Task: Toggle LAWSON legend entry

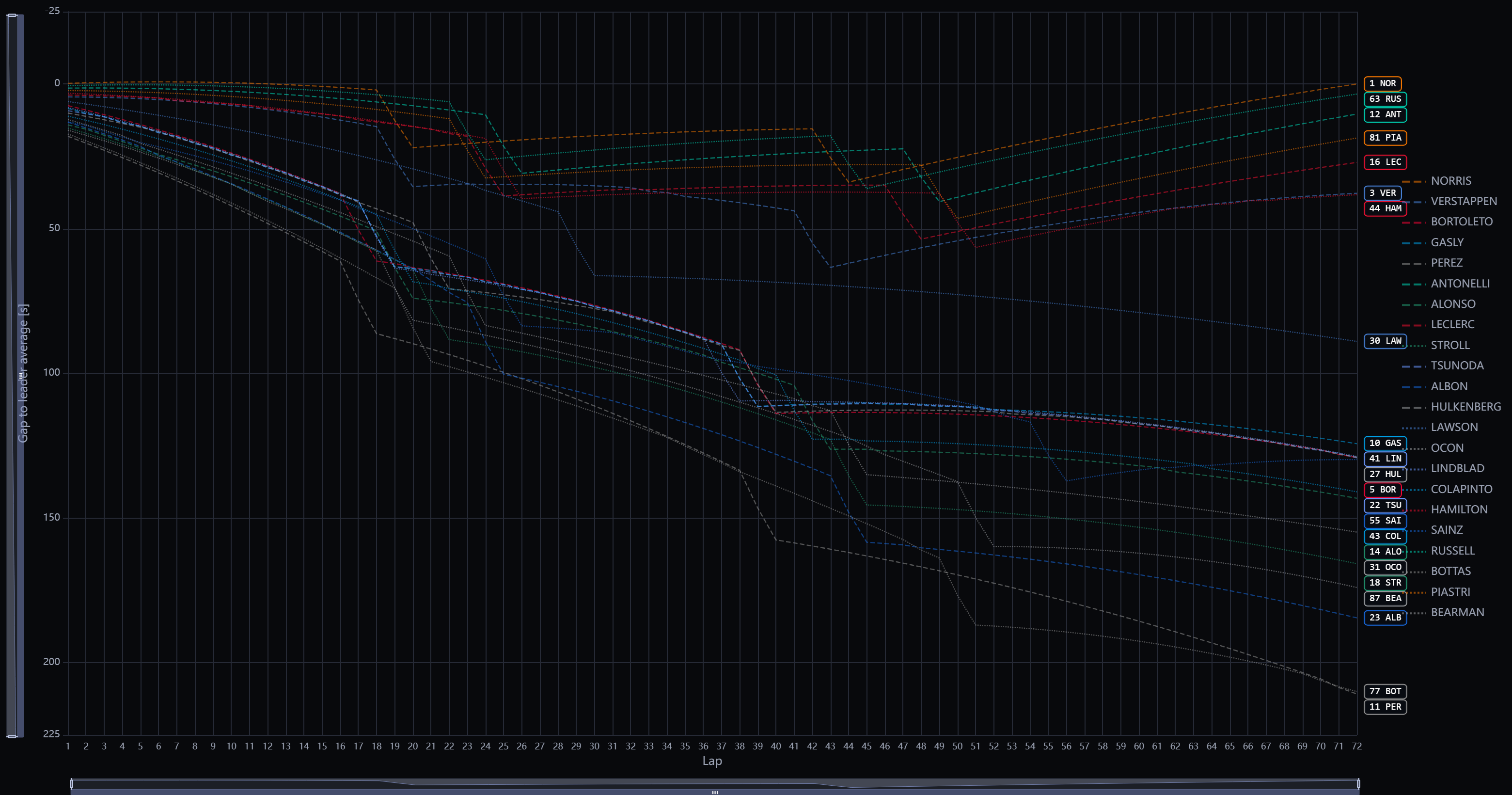Action: [x=1440, y=428]
